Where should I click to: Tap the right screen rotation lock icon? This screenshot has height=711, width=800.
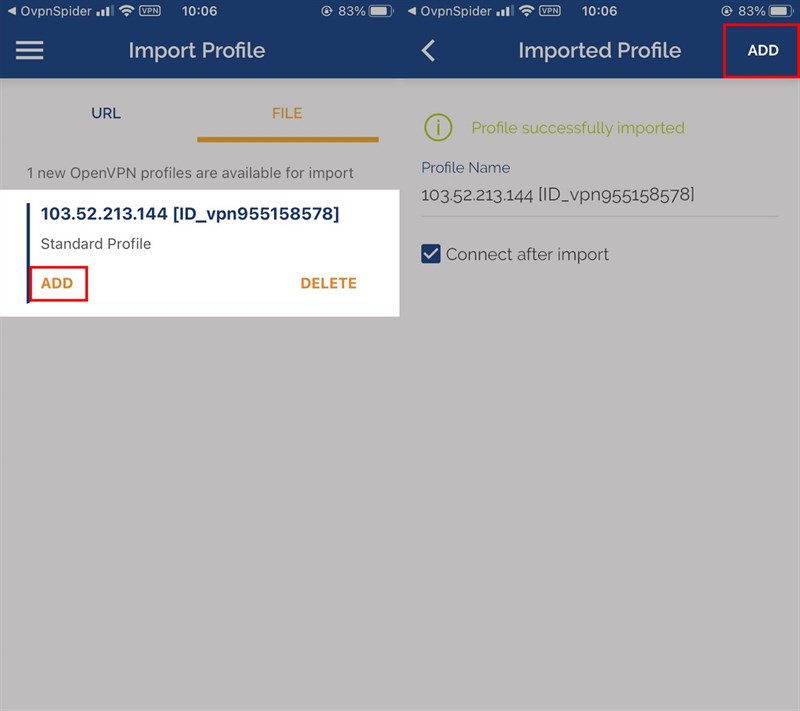[x=727, y=11]
